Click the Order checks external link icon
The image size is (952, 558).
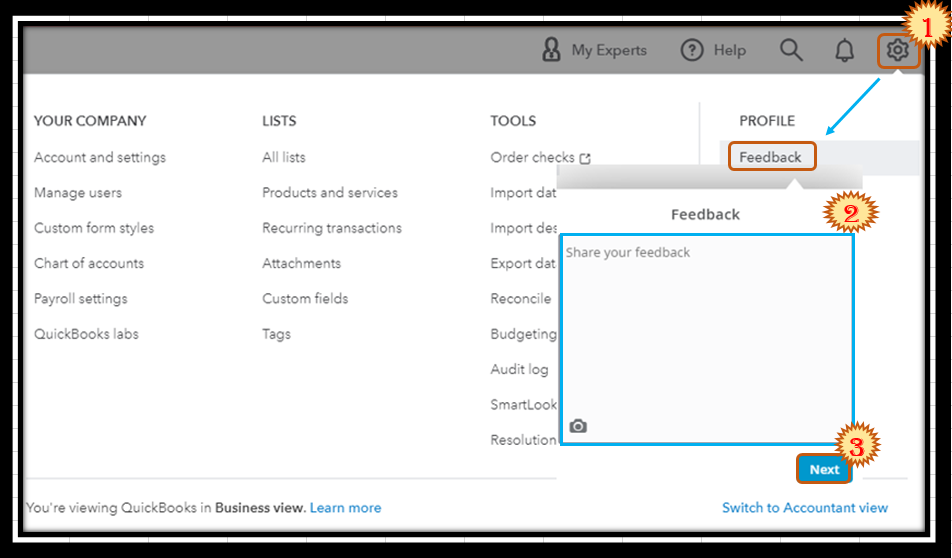click(x=585, y=158)
